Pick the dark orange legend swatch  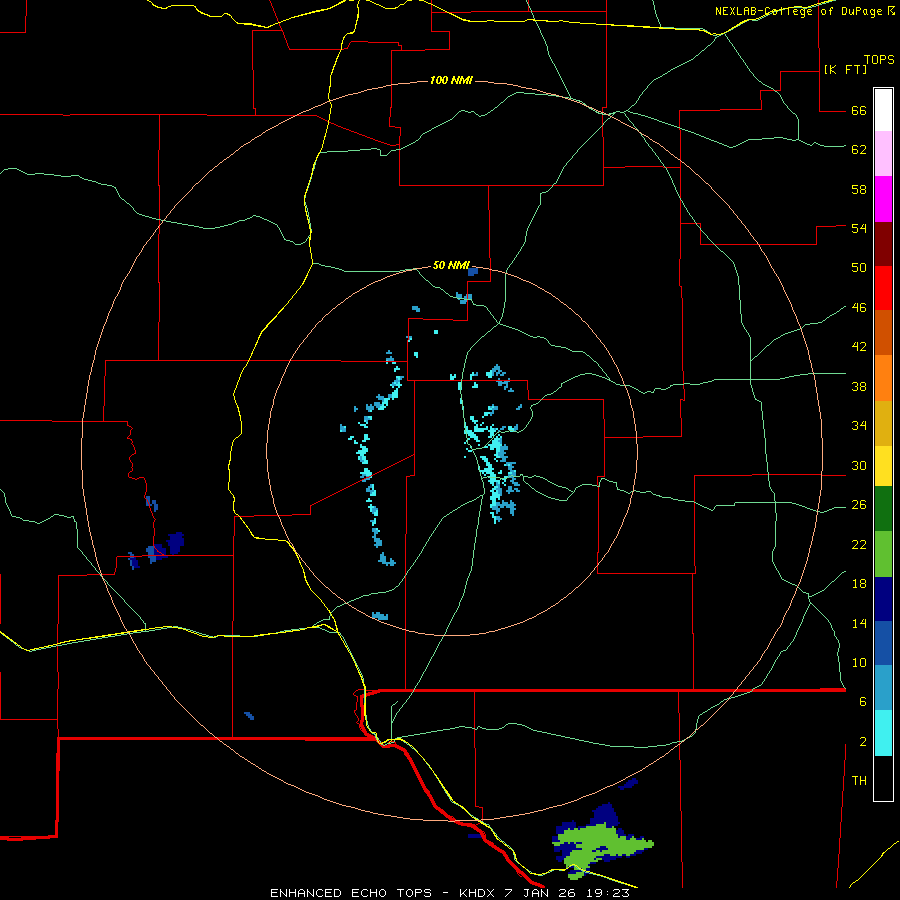883,332
